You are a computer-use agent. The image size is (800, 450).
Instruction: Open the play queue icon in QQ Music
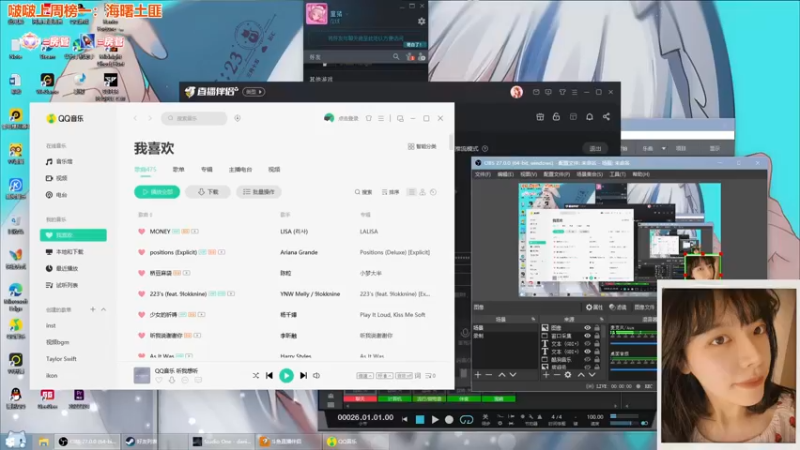[430, 376]
